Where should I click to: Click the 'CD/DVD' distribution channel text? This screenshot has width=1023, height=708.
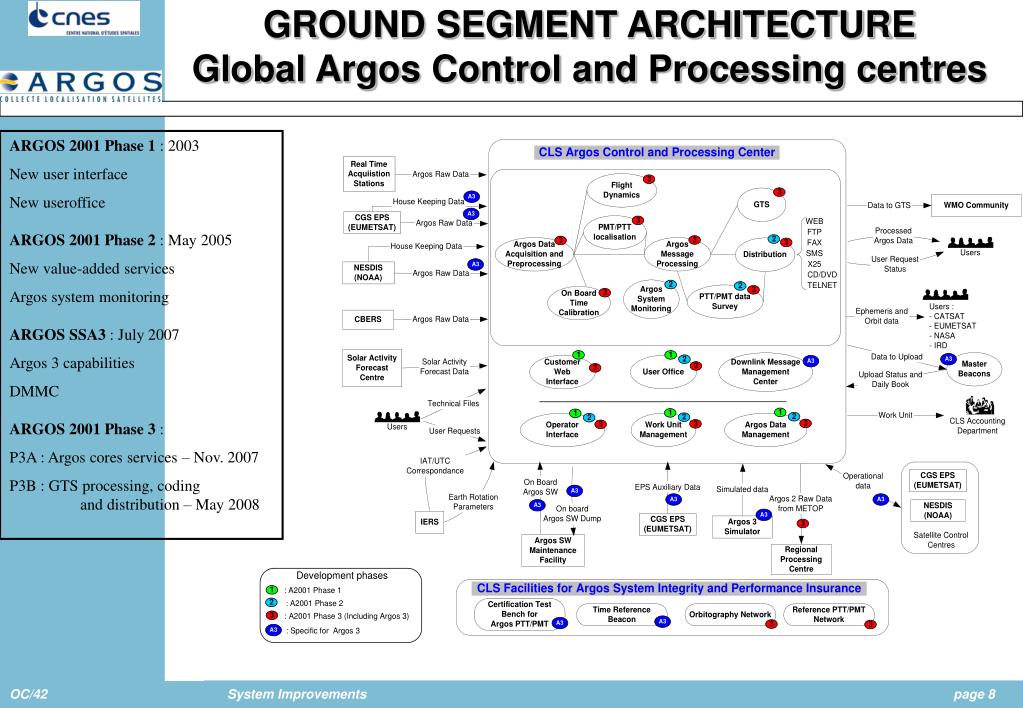[822, 275]
